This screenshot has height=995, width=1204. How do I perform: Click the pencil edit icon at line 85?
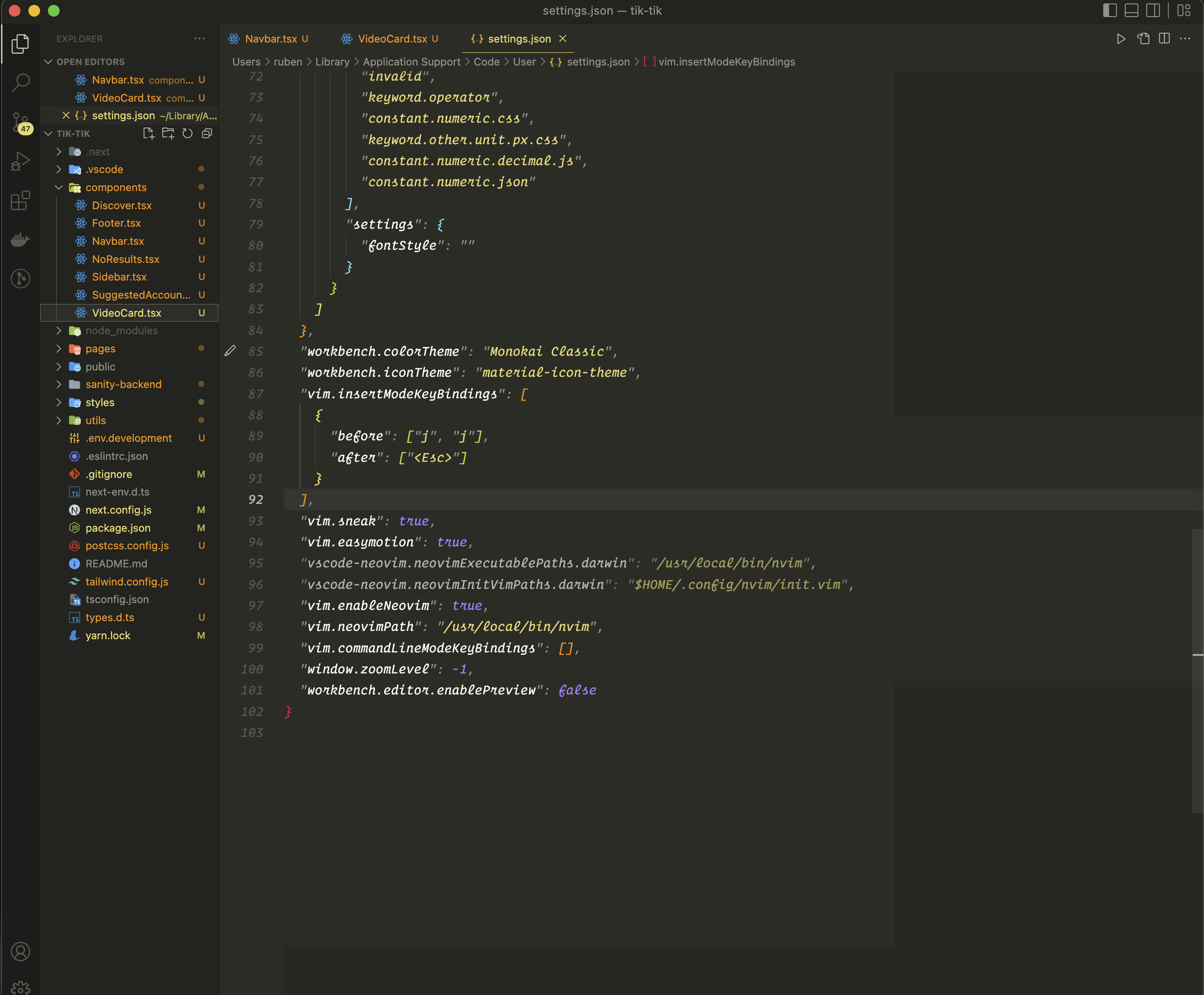(x=230, y=351)
